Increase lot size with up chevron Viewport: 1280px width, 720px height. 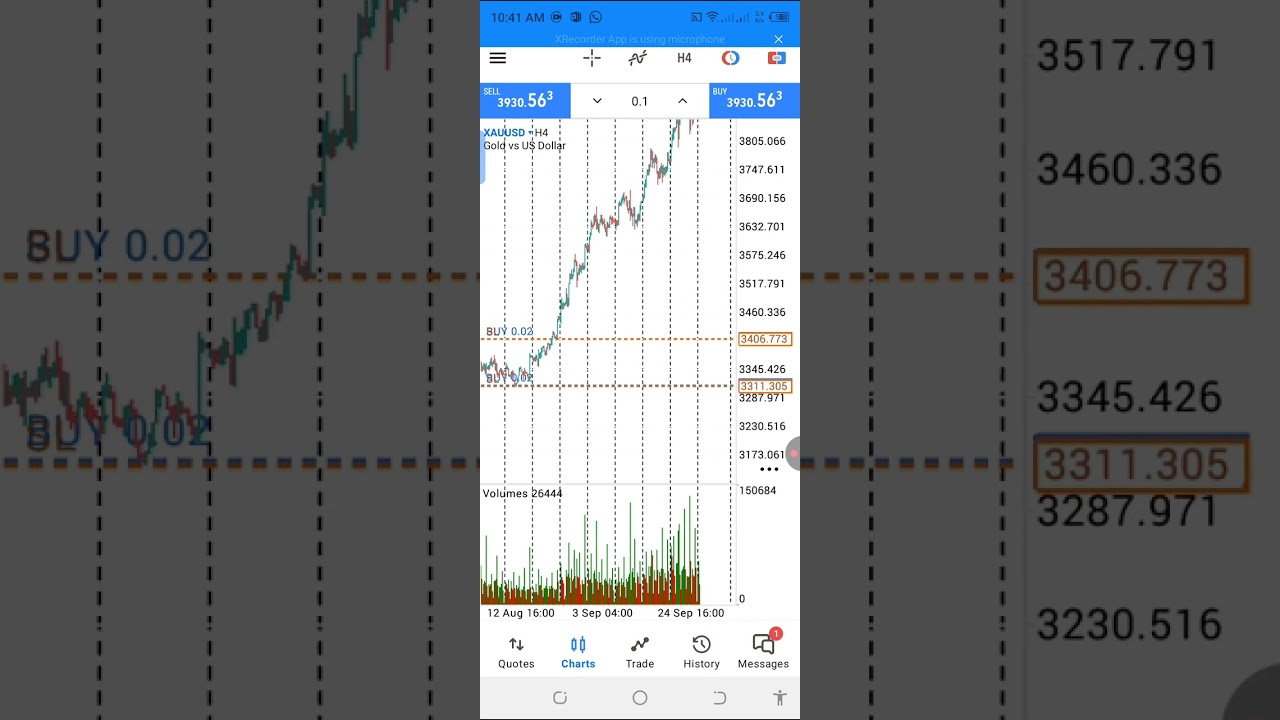682,101
